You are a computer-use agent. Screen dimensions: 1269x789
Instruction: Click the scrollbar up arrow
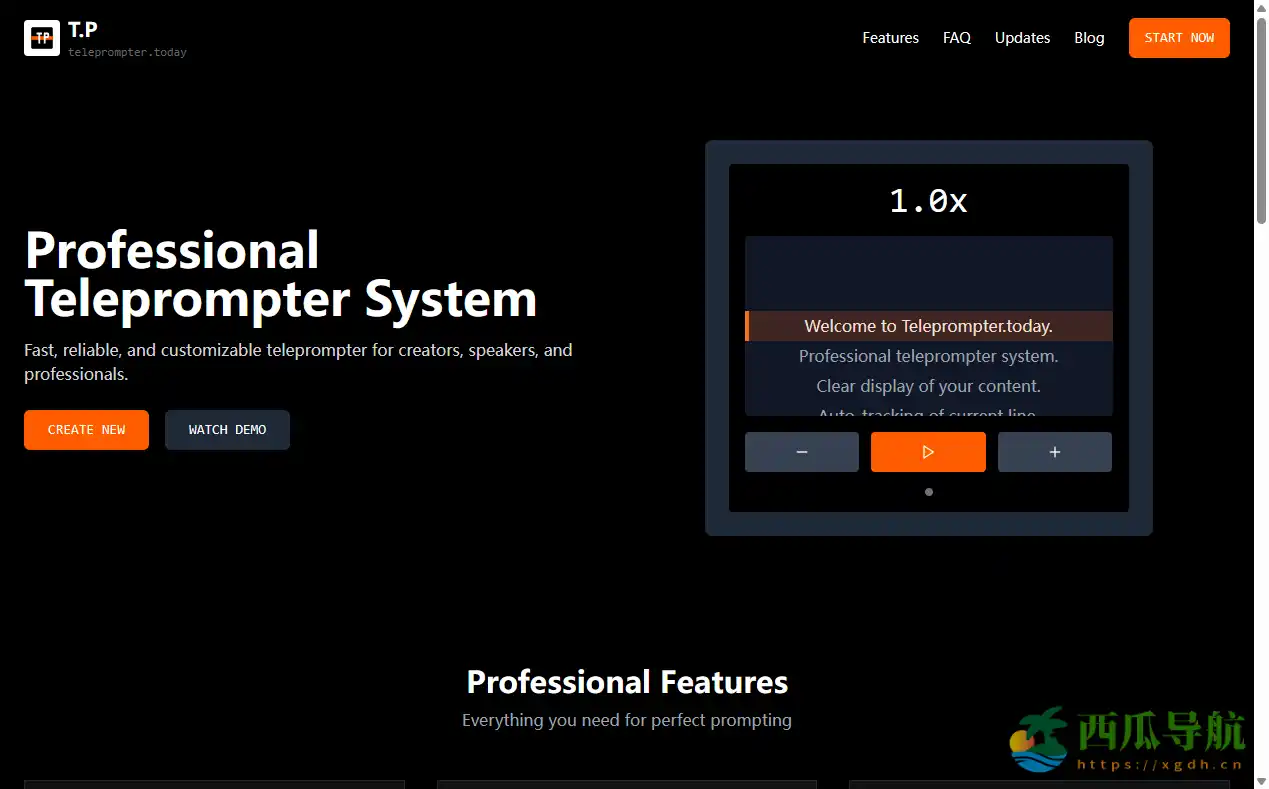pyautogui.click(x=1261, y=8)
